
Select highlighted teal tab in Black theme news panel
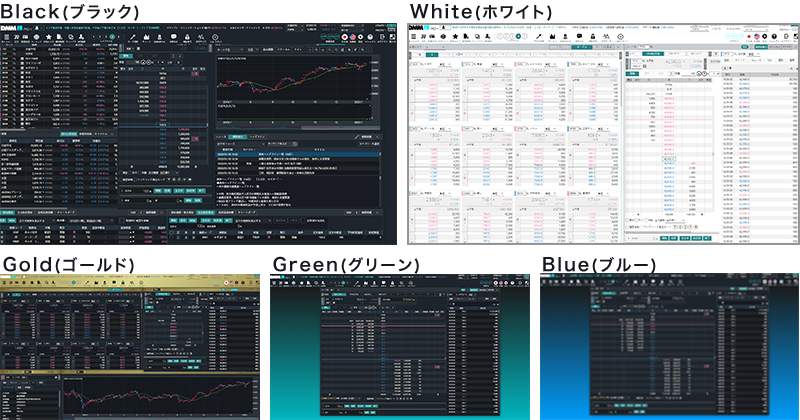coord(237,137)
